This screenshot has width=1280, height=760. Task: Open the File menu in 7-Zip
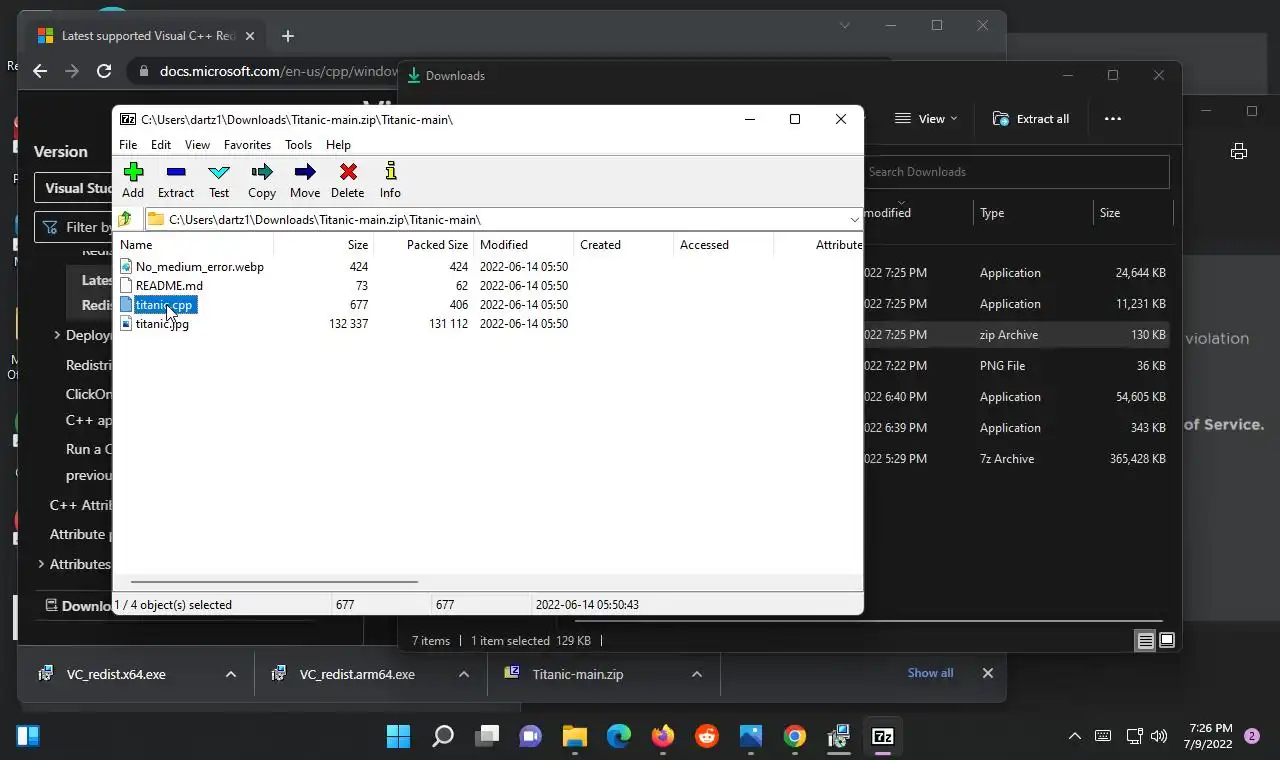[128, 145]
